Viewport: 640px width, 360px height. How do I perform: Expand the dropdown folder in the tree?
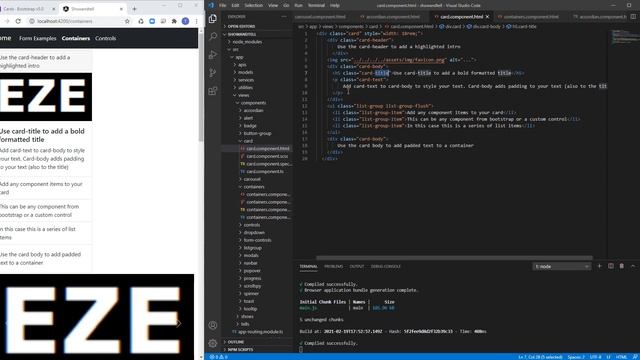point(254,232)
